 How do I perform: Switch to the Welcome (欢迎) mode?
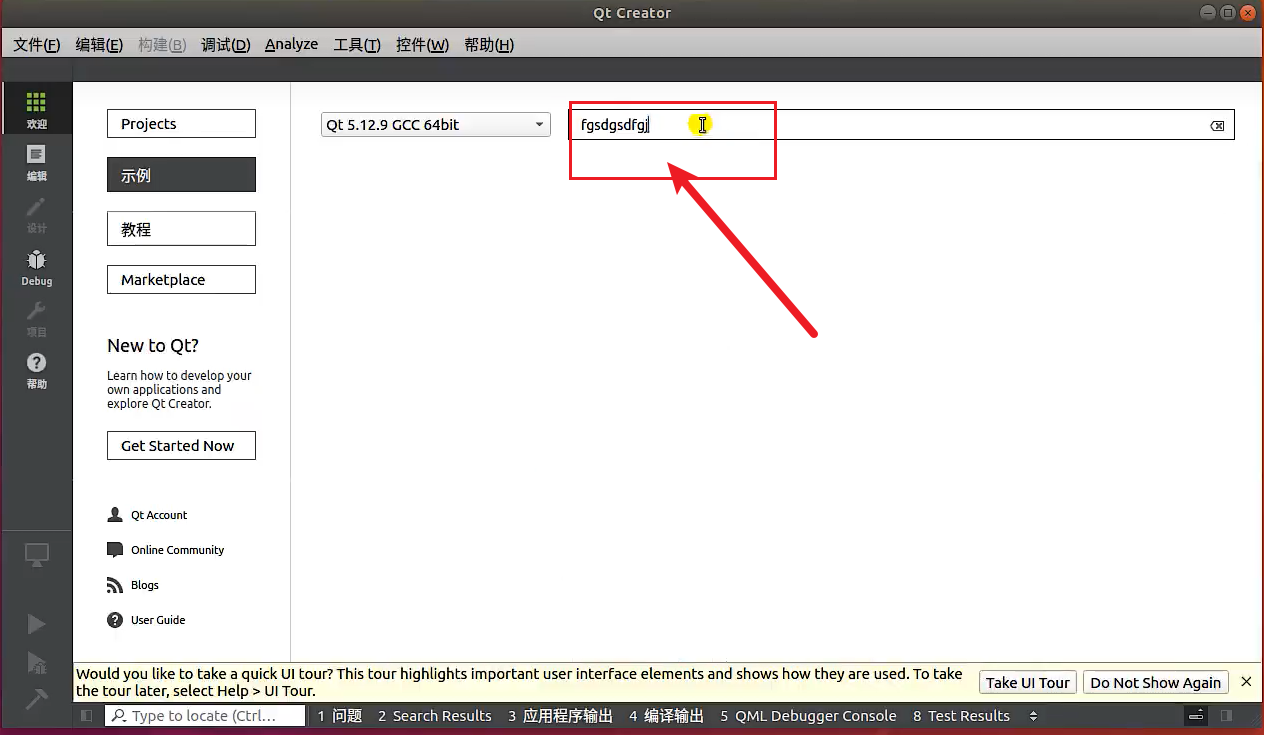pyautogui.click(x=36, y=109)
